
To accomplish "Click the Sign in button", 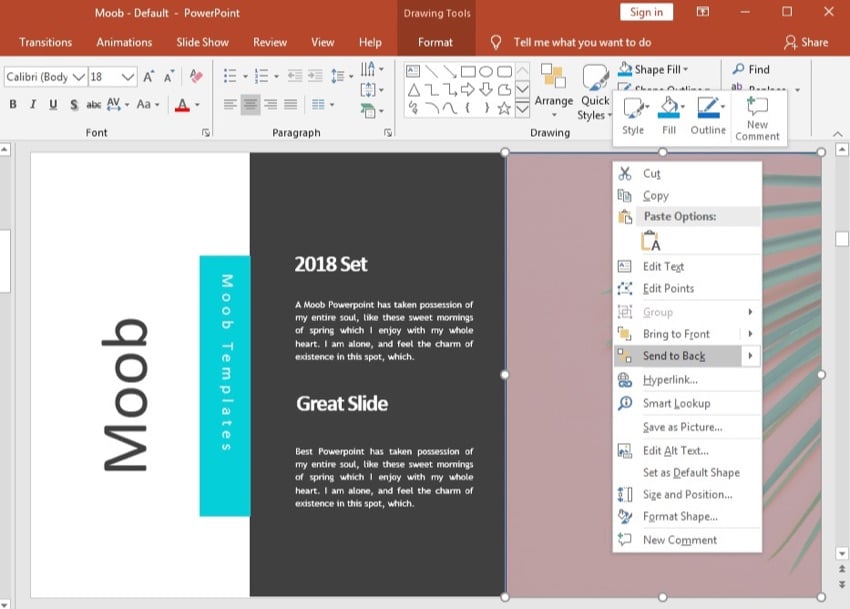I will (x=646, y=12).
